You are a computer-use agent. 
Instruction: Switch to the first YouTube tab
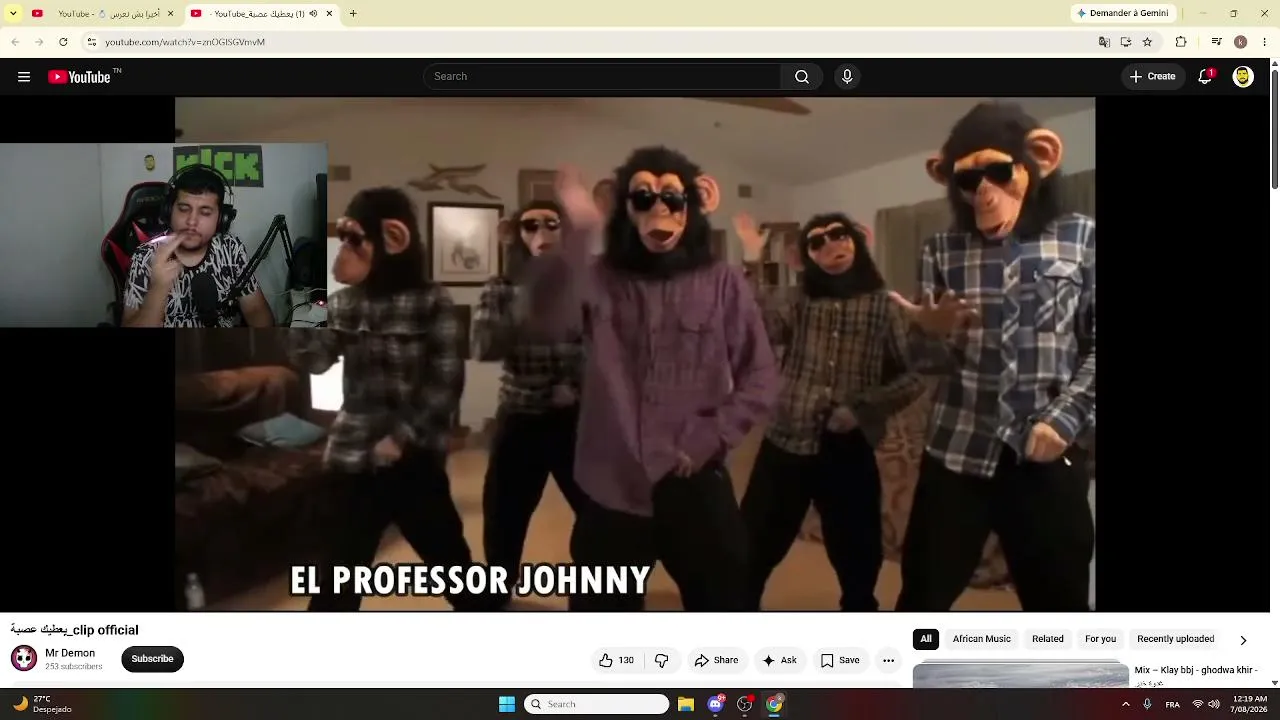[x=102, y=13]
